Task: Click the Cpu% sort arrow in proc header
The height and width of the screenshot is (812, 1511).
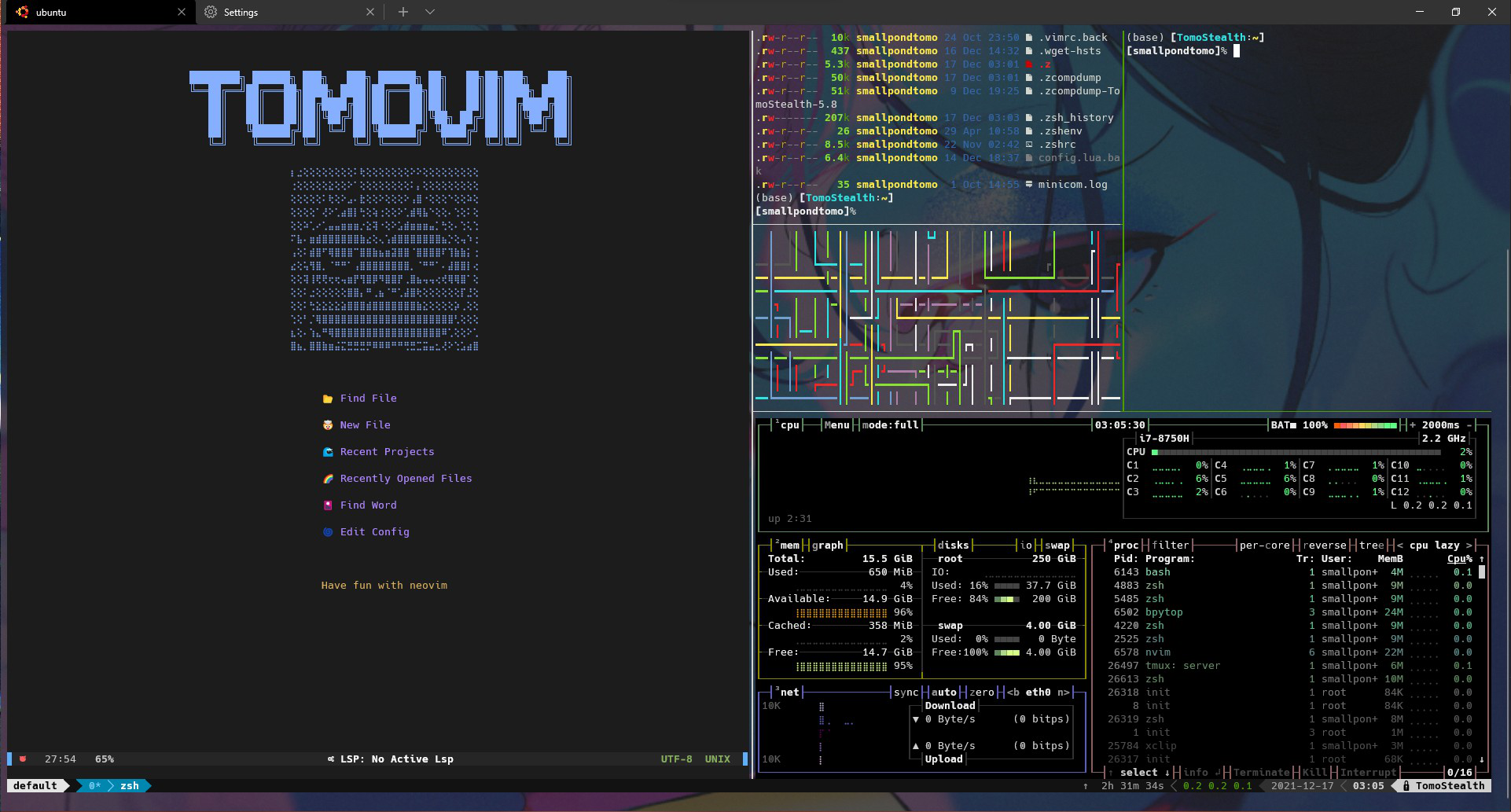Action: tap(1482, 559)
